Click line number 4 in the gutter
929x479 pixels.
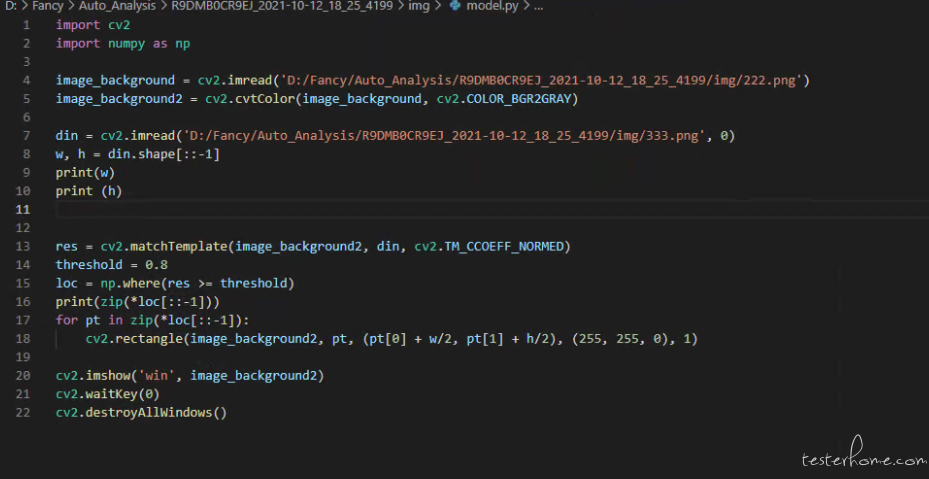(26, 80)
